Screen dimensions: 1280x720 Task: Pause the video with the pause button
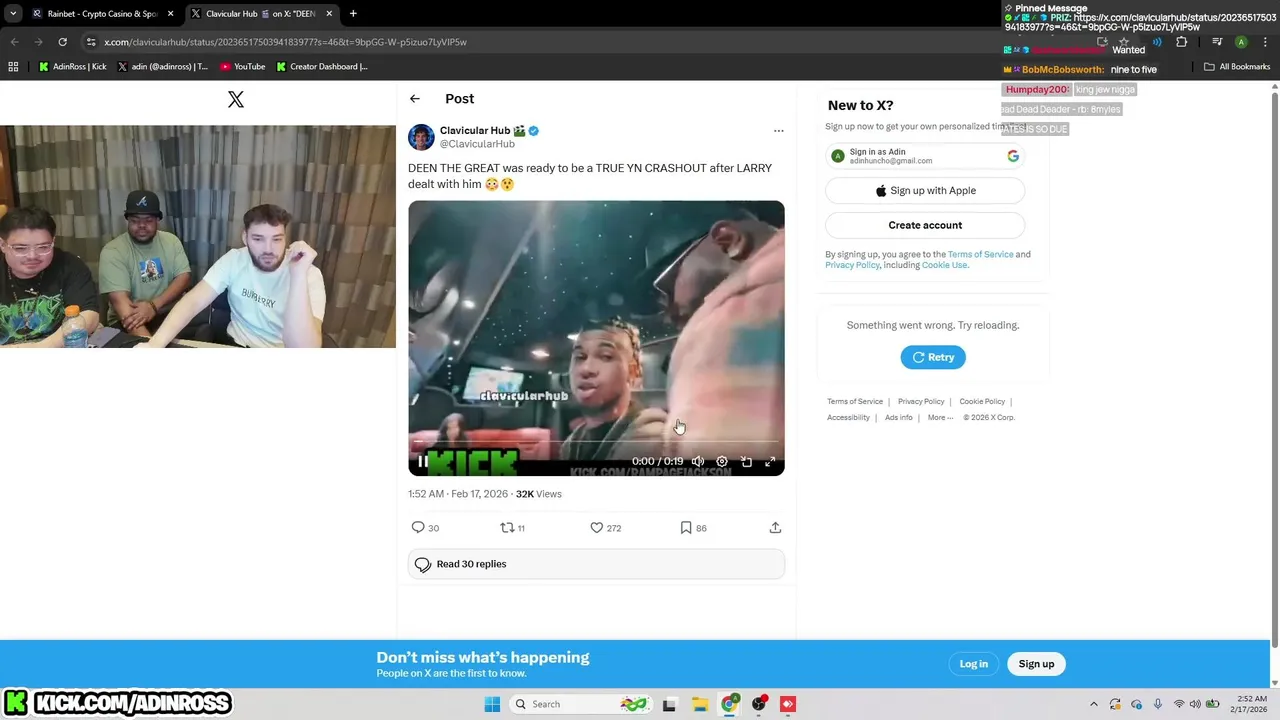tap(423, 462)
